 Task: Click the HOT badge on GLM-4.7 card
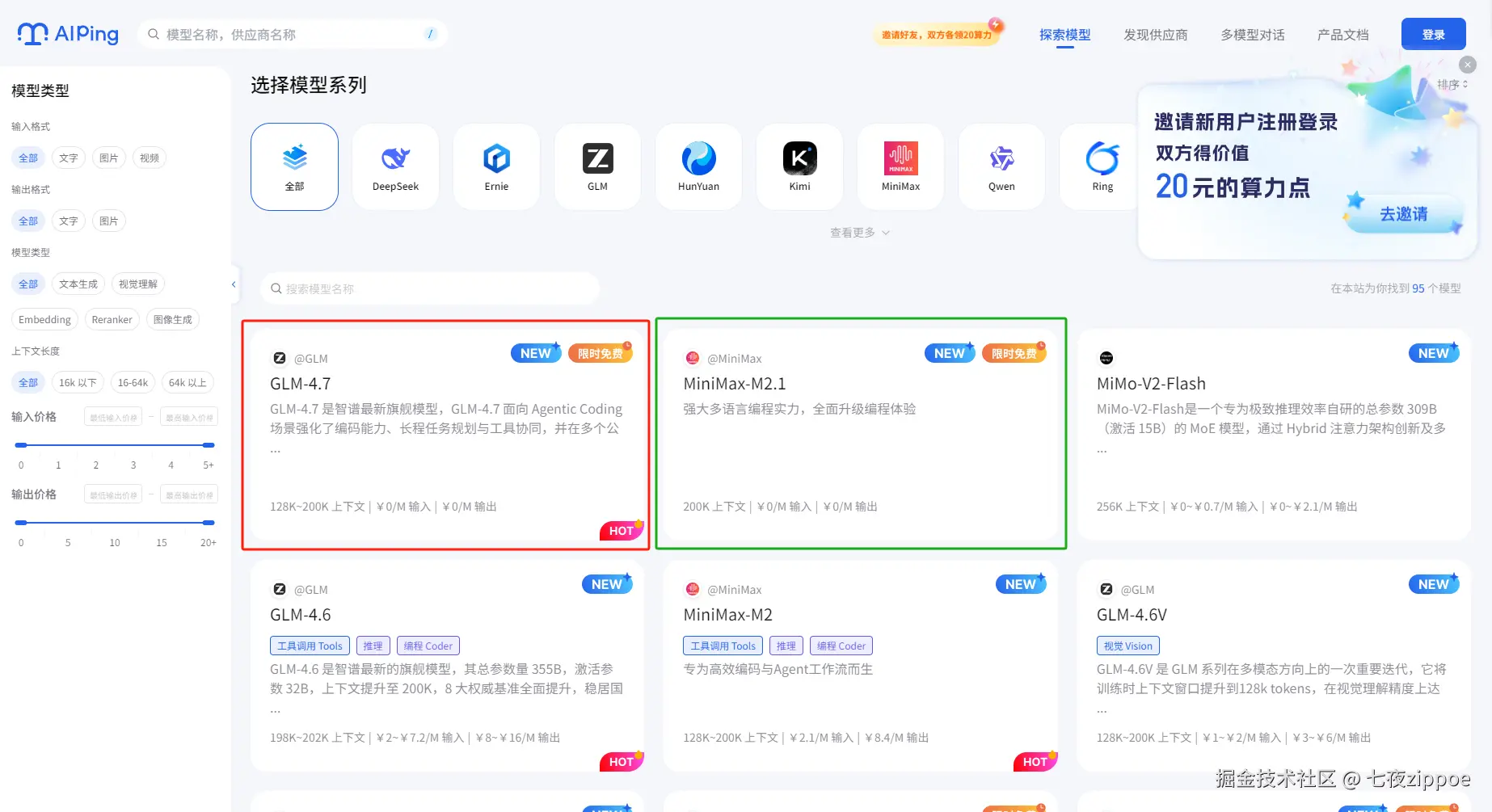(x=622, y=530)
